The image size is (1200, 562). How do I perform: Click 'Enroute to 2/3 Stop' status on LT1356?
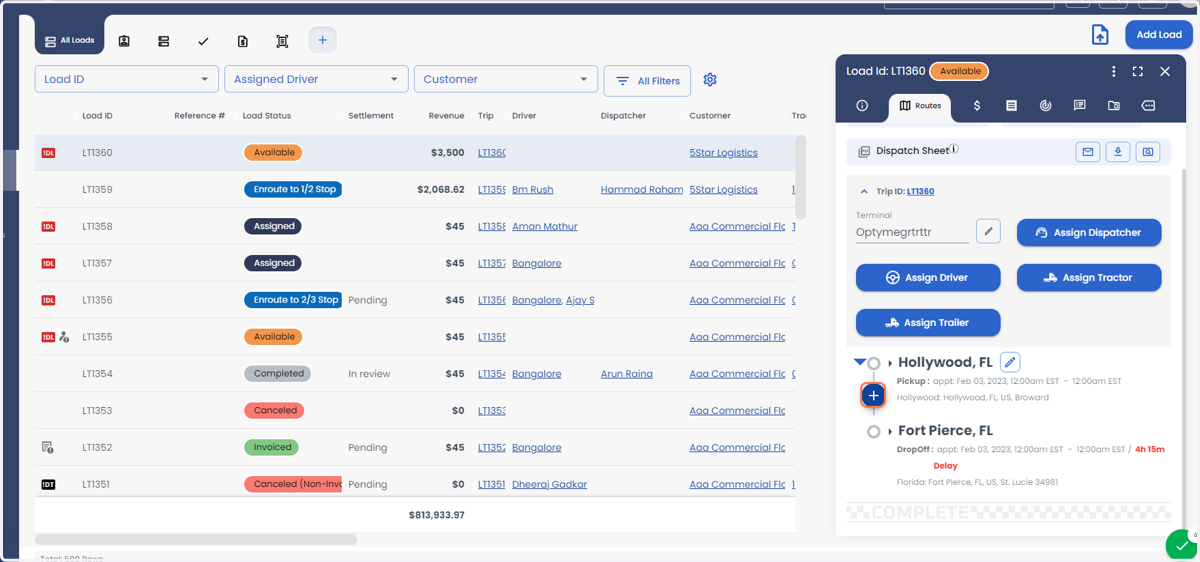293,300
